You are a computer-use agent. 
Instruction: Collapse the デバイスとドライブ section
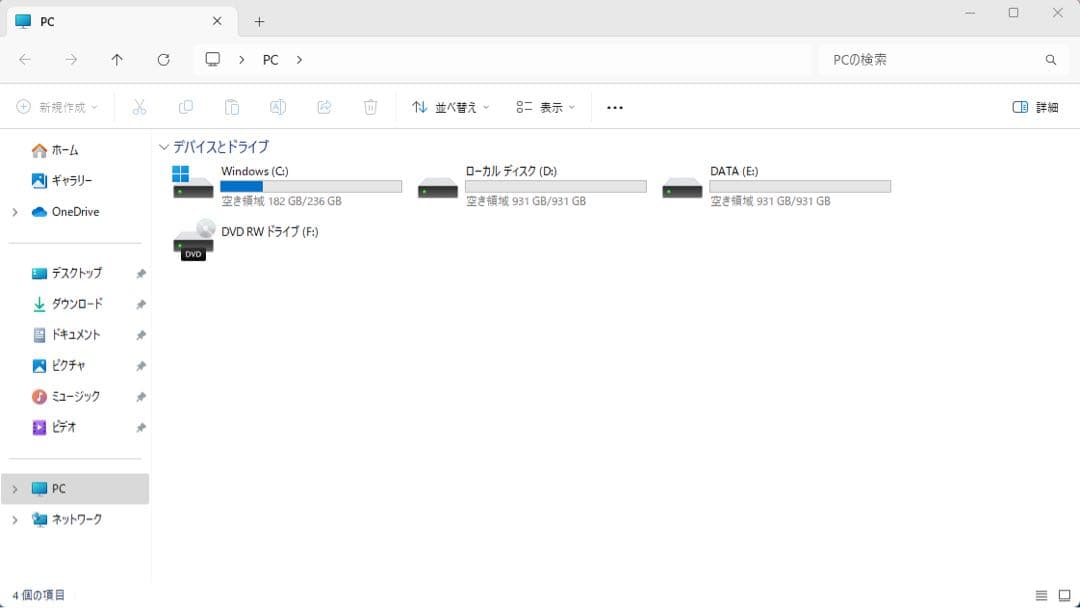click(x=165, y=147)
